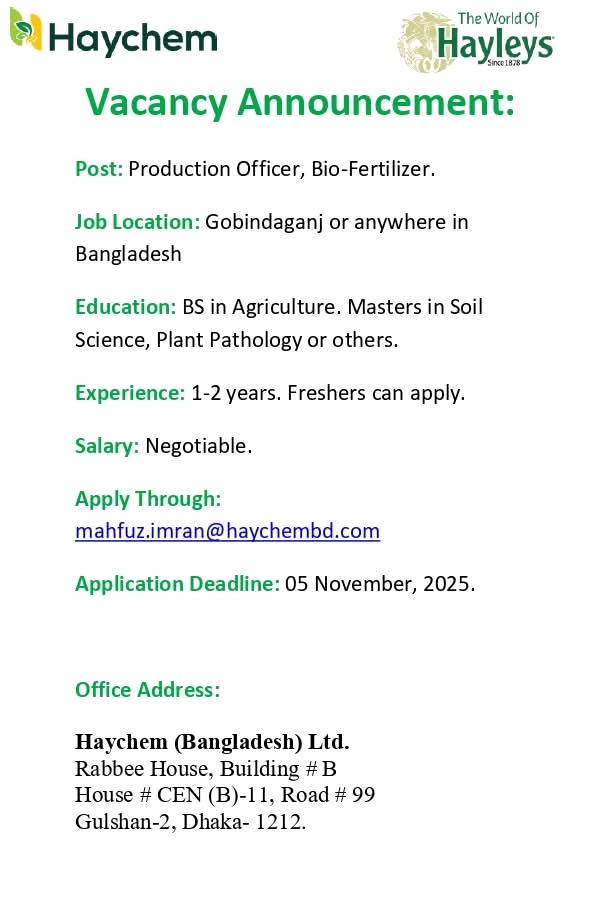Click the "Application Deadline:" label
Viewport: 600px width, 900px height.
[x=177, y=584]
